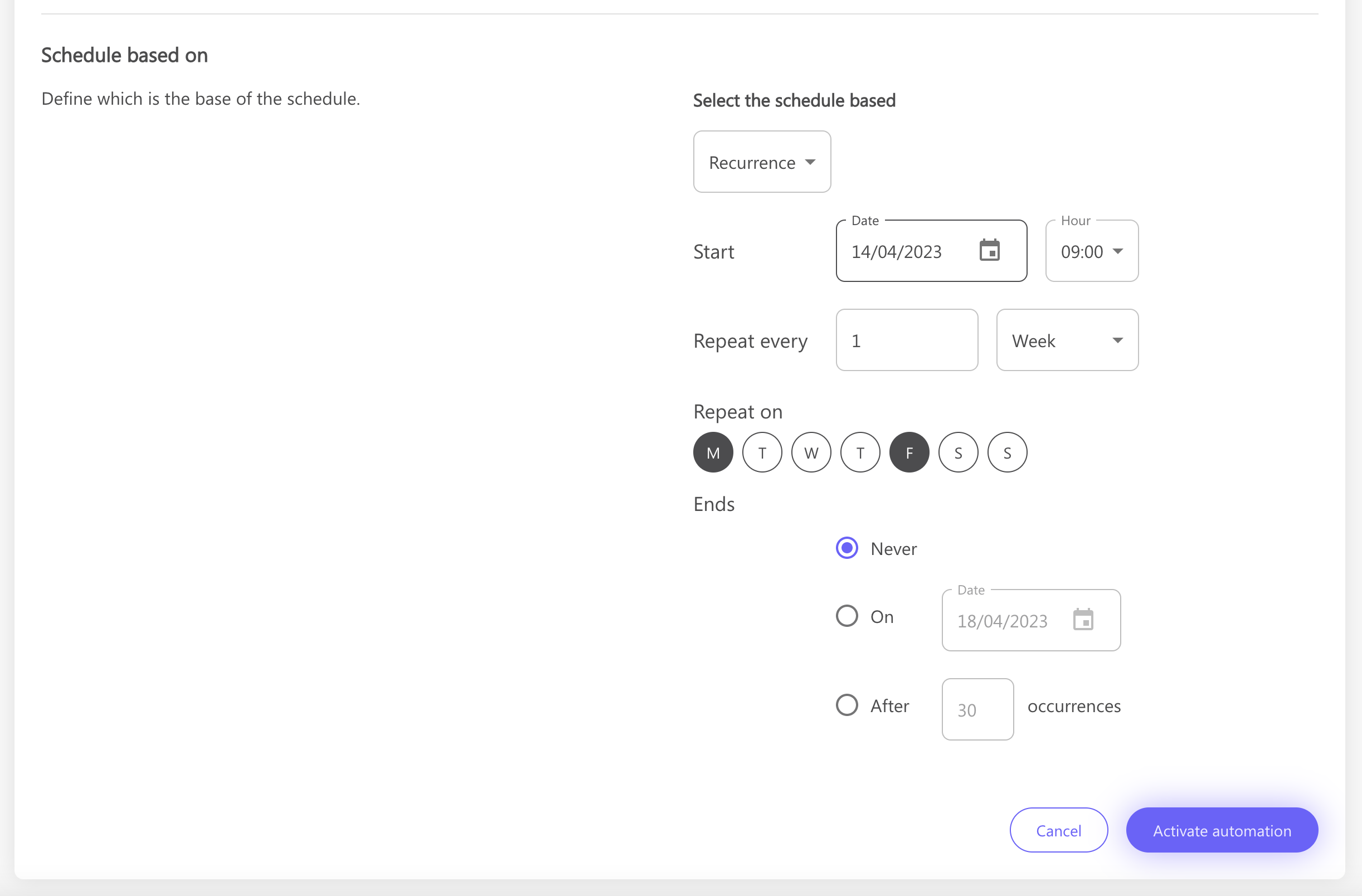Click the 'Start' label

point(714,252)
